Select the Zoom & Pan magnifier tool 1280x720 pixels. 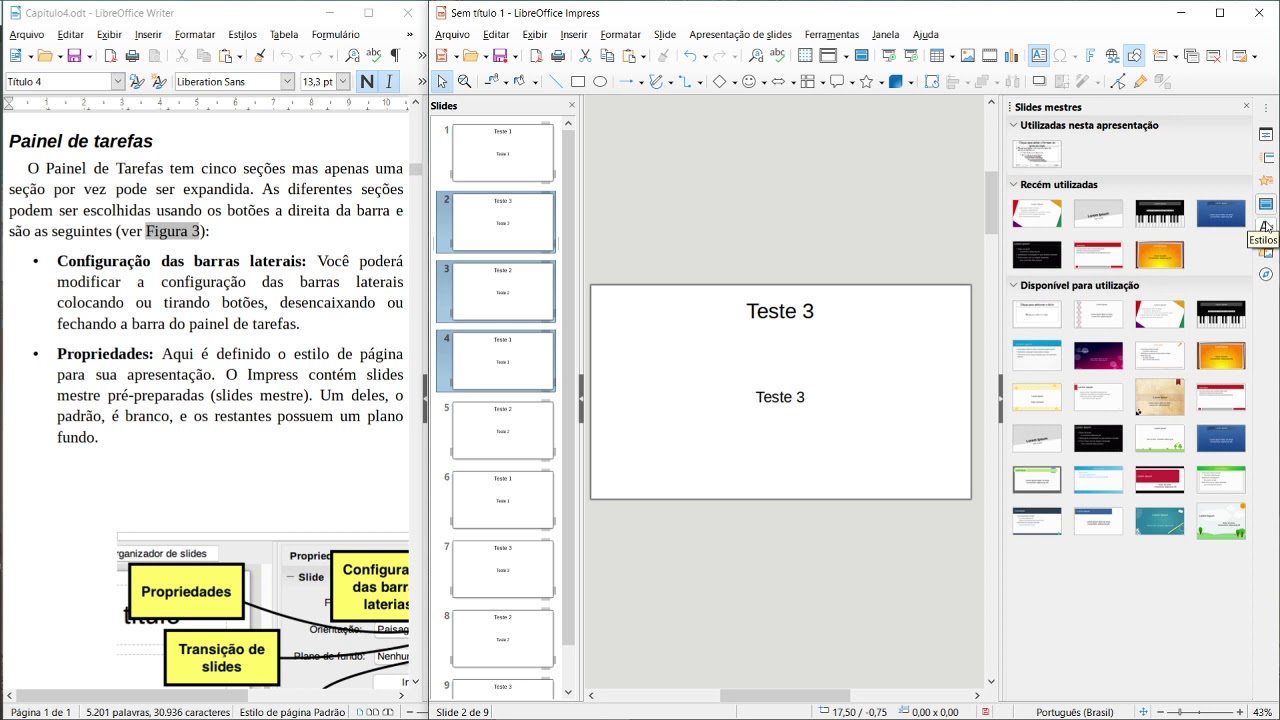tap(464, 82)
